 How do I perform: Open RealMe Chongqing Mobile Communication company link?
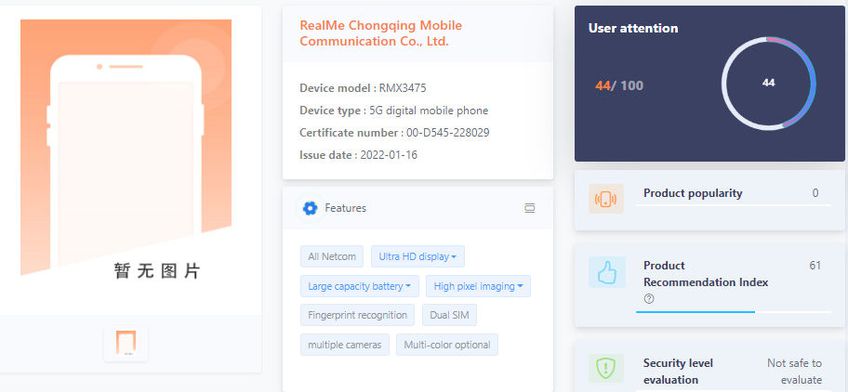click(x=381, y=33)
